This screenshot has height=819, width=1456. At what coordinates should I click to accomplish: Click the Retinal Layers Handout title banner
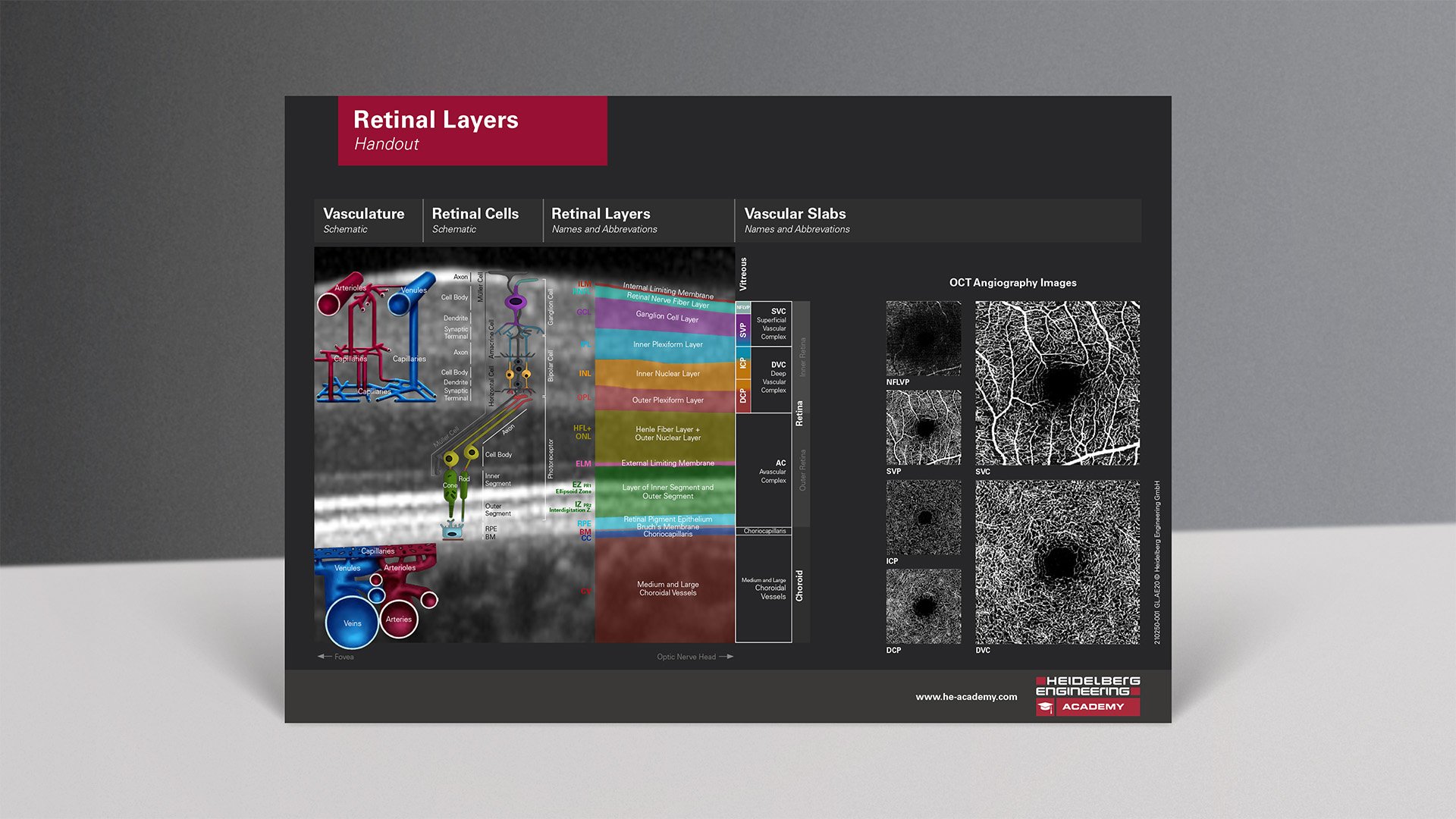pyautogui.click(x=472, y=130)
